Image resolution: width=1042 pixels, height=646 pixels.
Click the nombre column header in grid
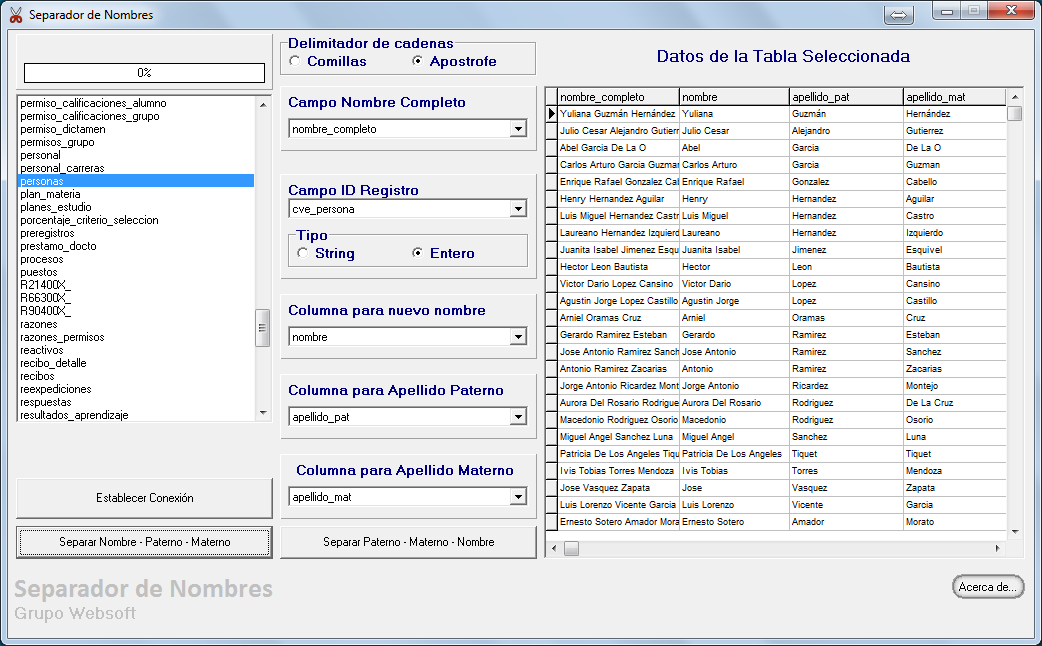734,97
